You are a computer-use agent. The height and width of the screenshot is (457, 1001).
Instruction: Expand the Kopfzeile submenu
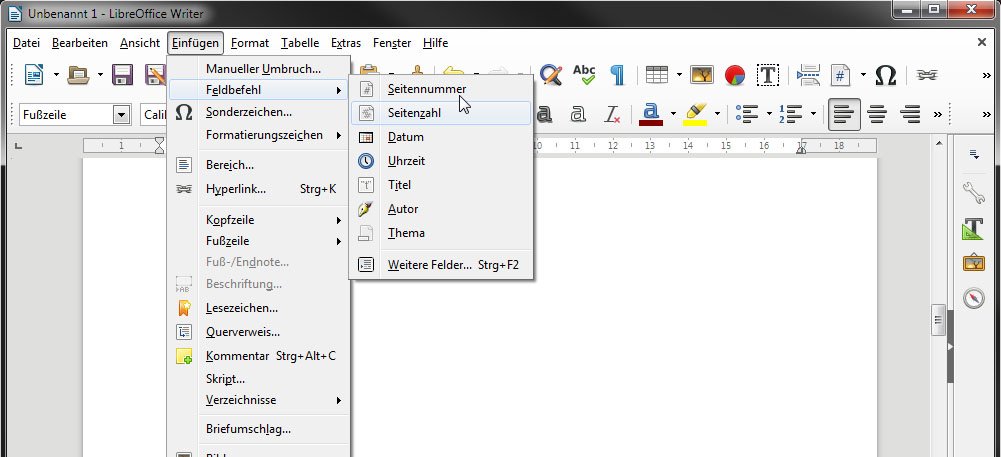(259, 220)
